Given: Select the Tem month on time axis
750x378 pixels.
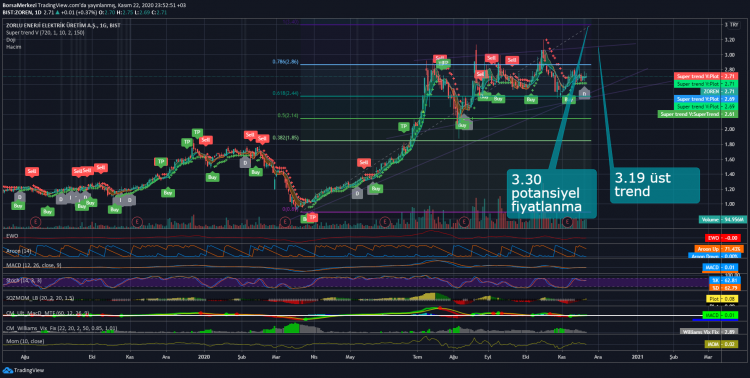Looking at the screenshot, I should click(418, 356).
